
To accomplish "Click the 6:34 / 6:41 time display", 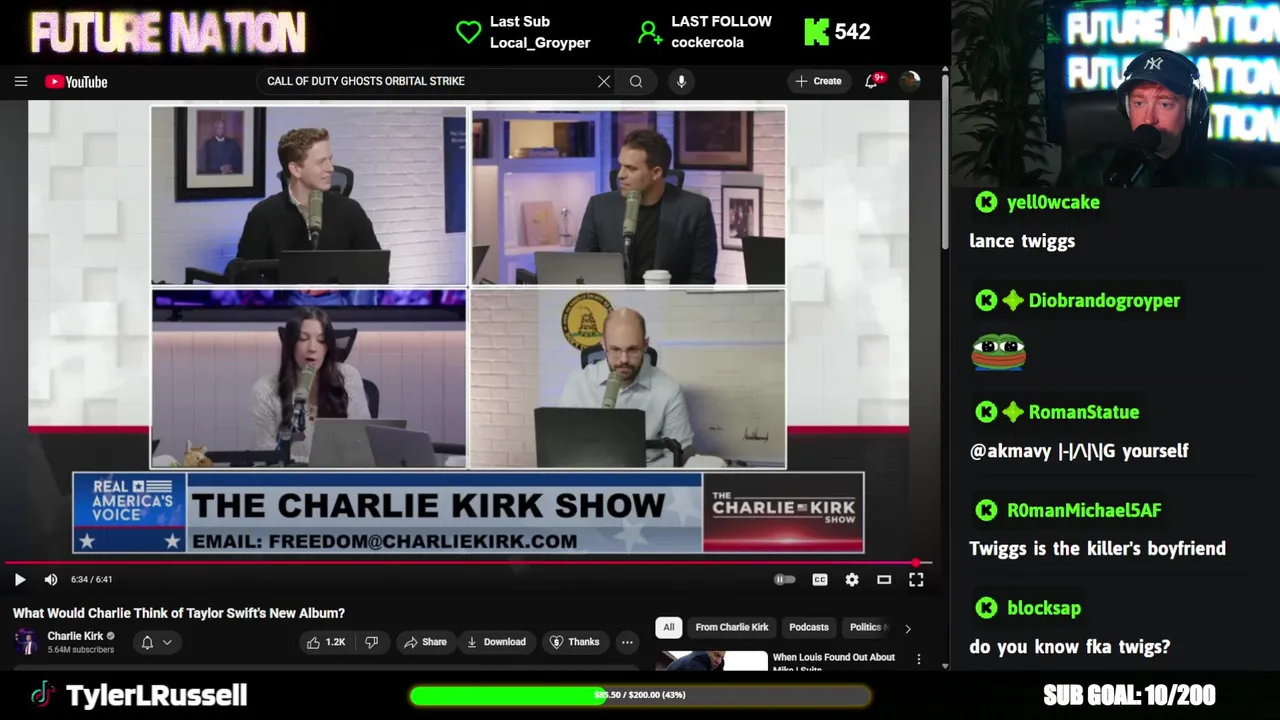I will pyautogui.click(x=91, y=579).
